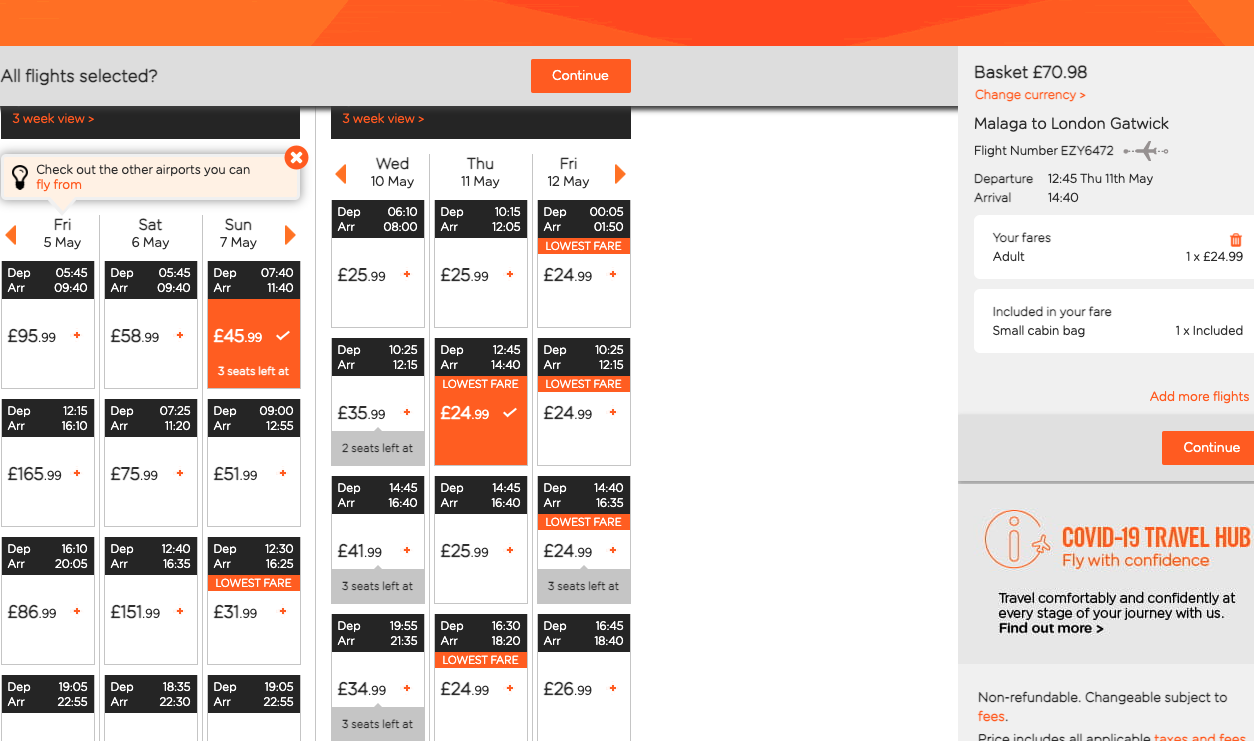Open Find out more link
This screenshot has width=1254, height=741.
1051,629
